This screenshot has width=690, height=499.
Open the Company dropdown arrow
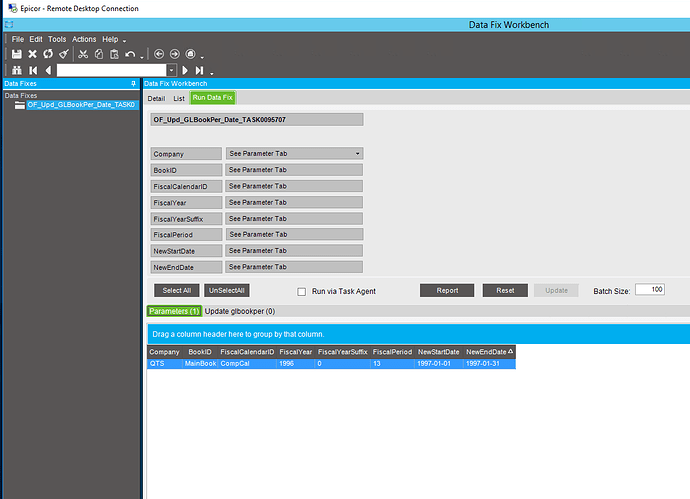[x=357, y=154]
